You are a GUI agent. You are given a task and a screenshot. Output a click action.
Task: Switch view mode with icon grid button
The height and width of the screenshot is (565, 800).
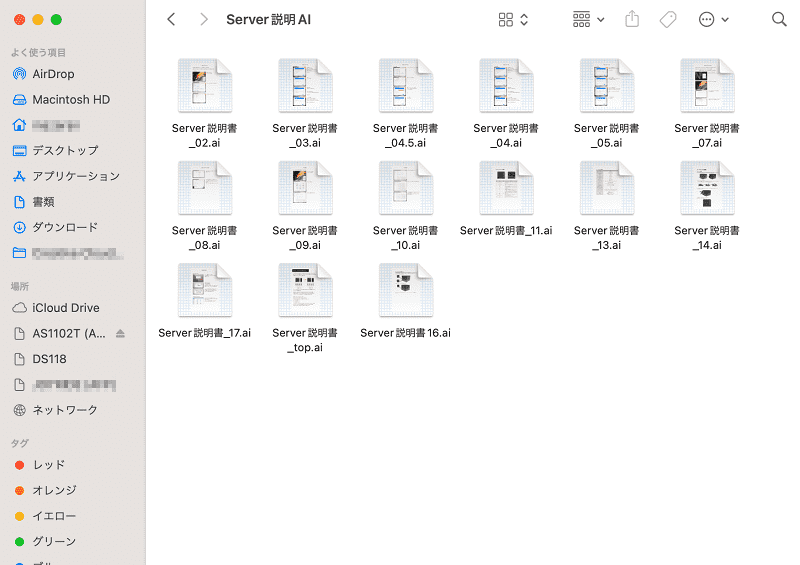(x=513, y=19)
